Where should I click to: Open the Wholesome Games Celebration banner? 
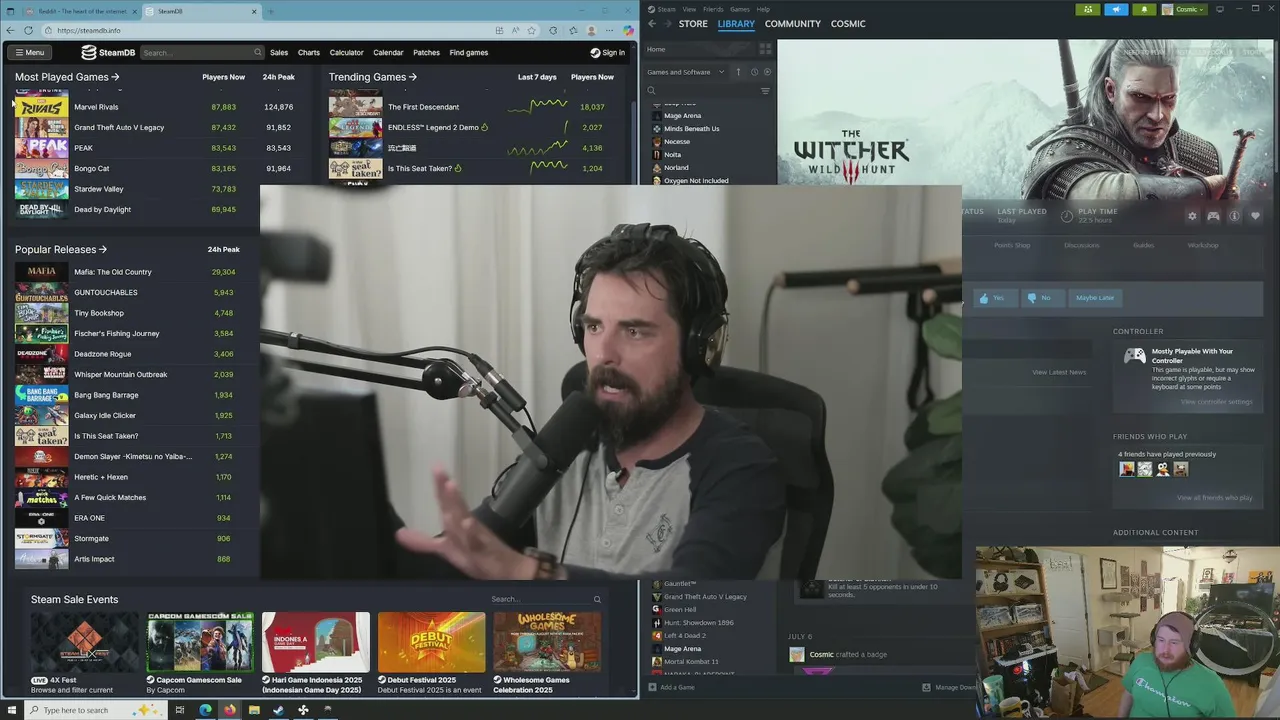click(547, 642)
